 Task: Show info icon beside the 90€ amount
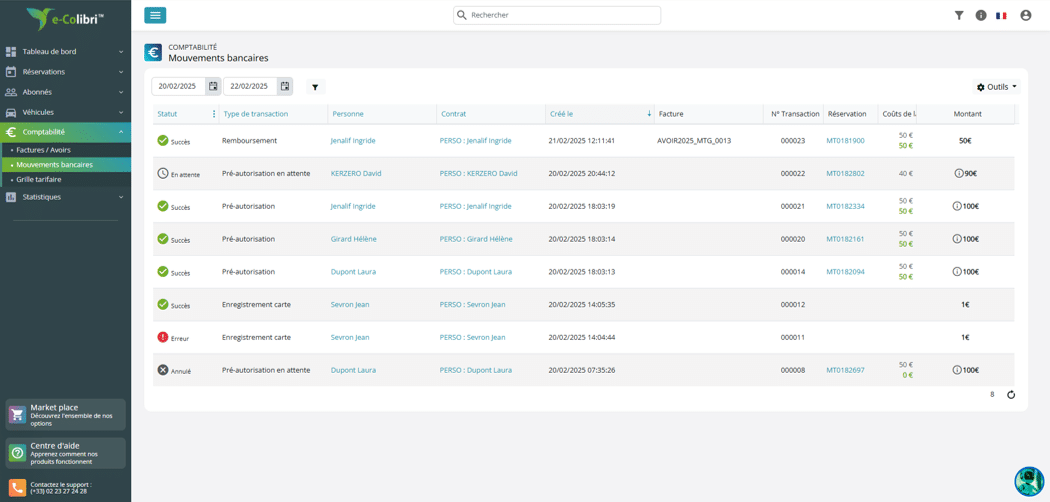(959, 173)
